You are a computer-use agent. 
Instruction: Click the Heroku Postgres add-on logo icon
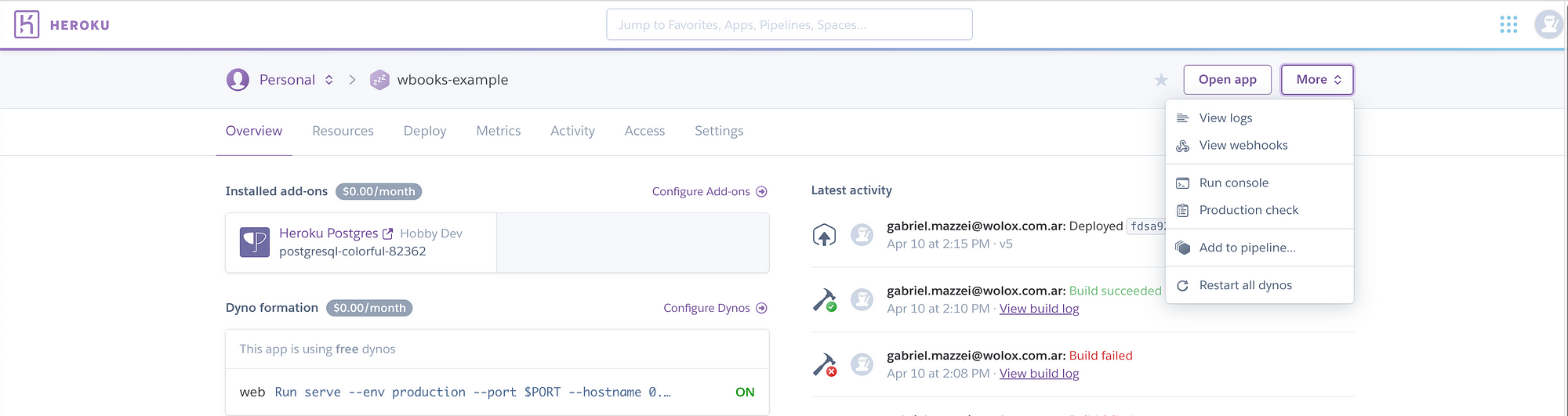(255, 243)
